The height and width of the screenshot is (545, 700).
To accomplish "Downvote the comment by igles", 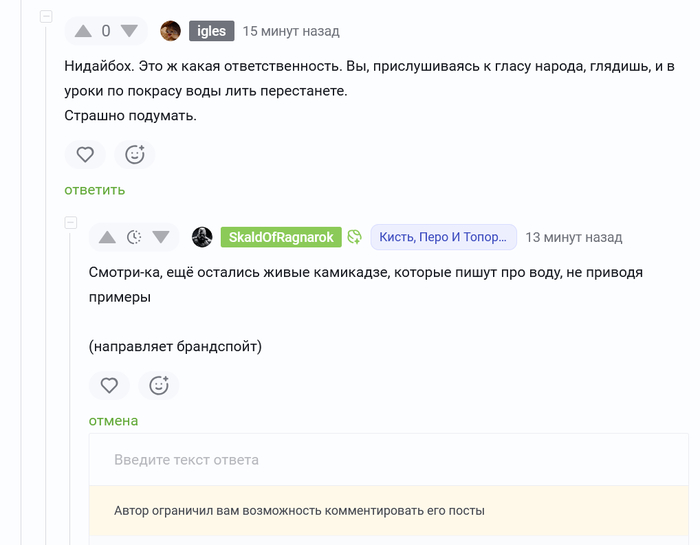I will pyautogui.click(x=128, y=31).
